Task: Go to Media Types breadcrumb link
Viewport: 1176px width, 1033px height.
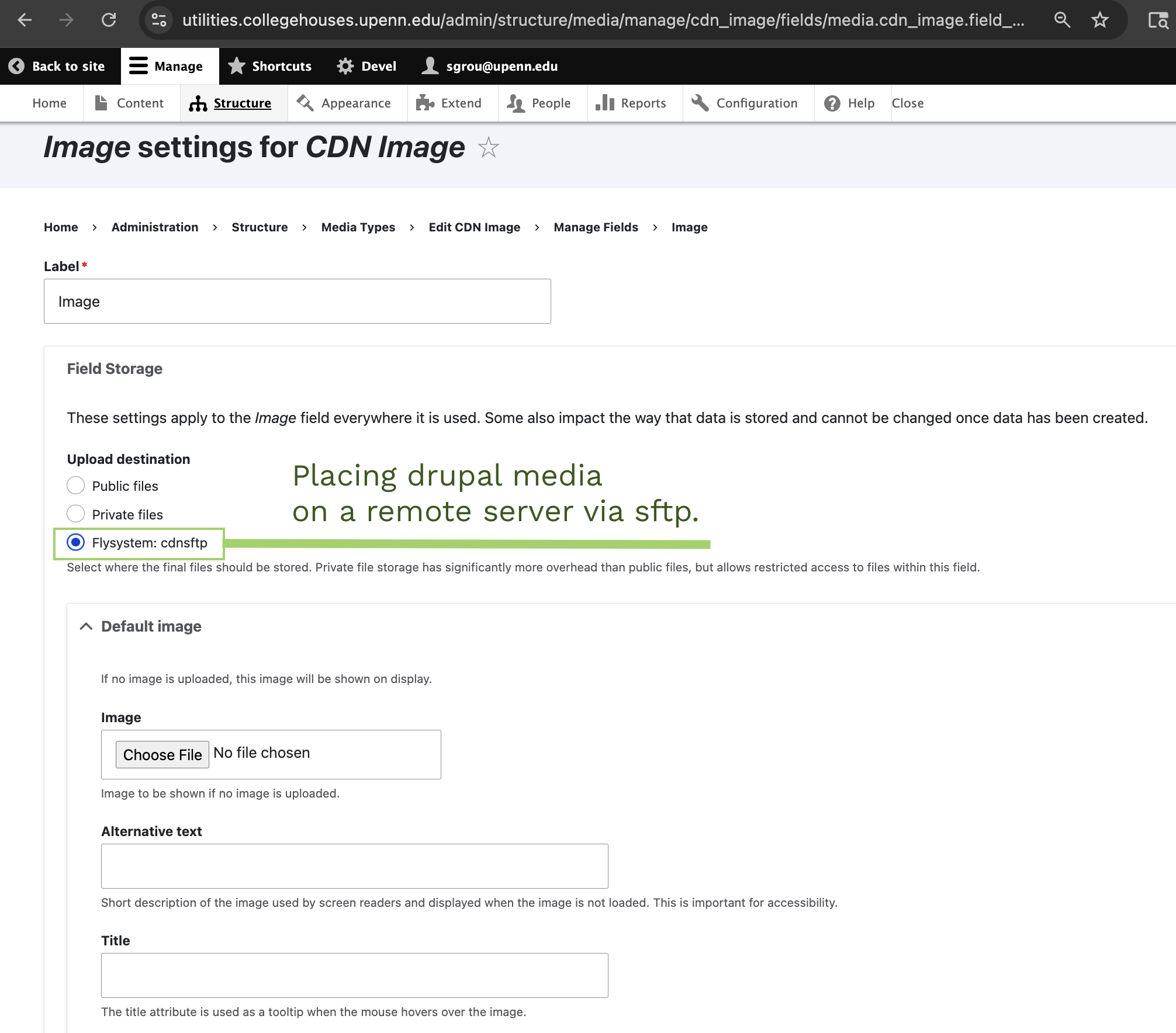Action: point(358,227)
